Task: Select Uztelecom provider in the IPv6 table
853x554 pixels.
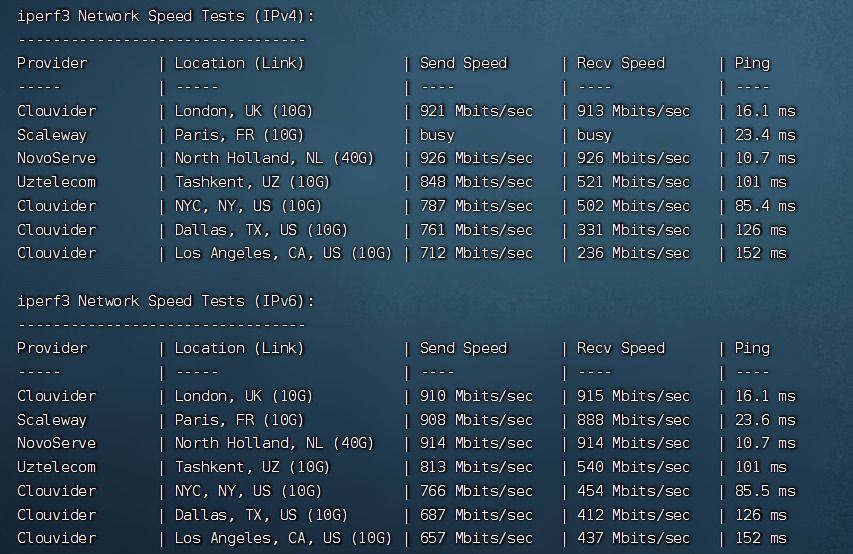Action: tap(56, 467)
